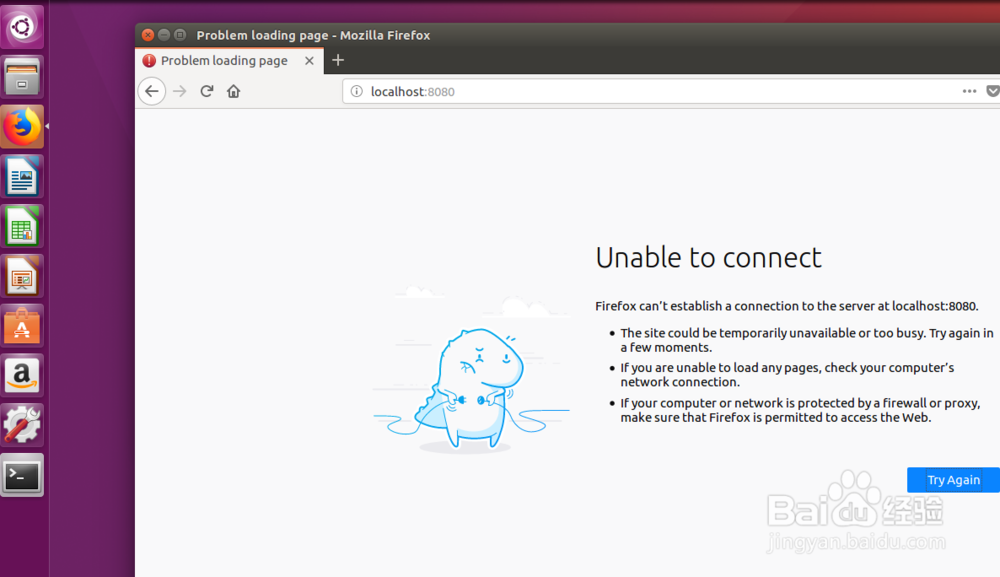Viewport: 1000px width, 577px height.
Task: Click the back navigation arrow
Action: pyautogui.click(x=151, y=91)
